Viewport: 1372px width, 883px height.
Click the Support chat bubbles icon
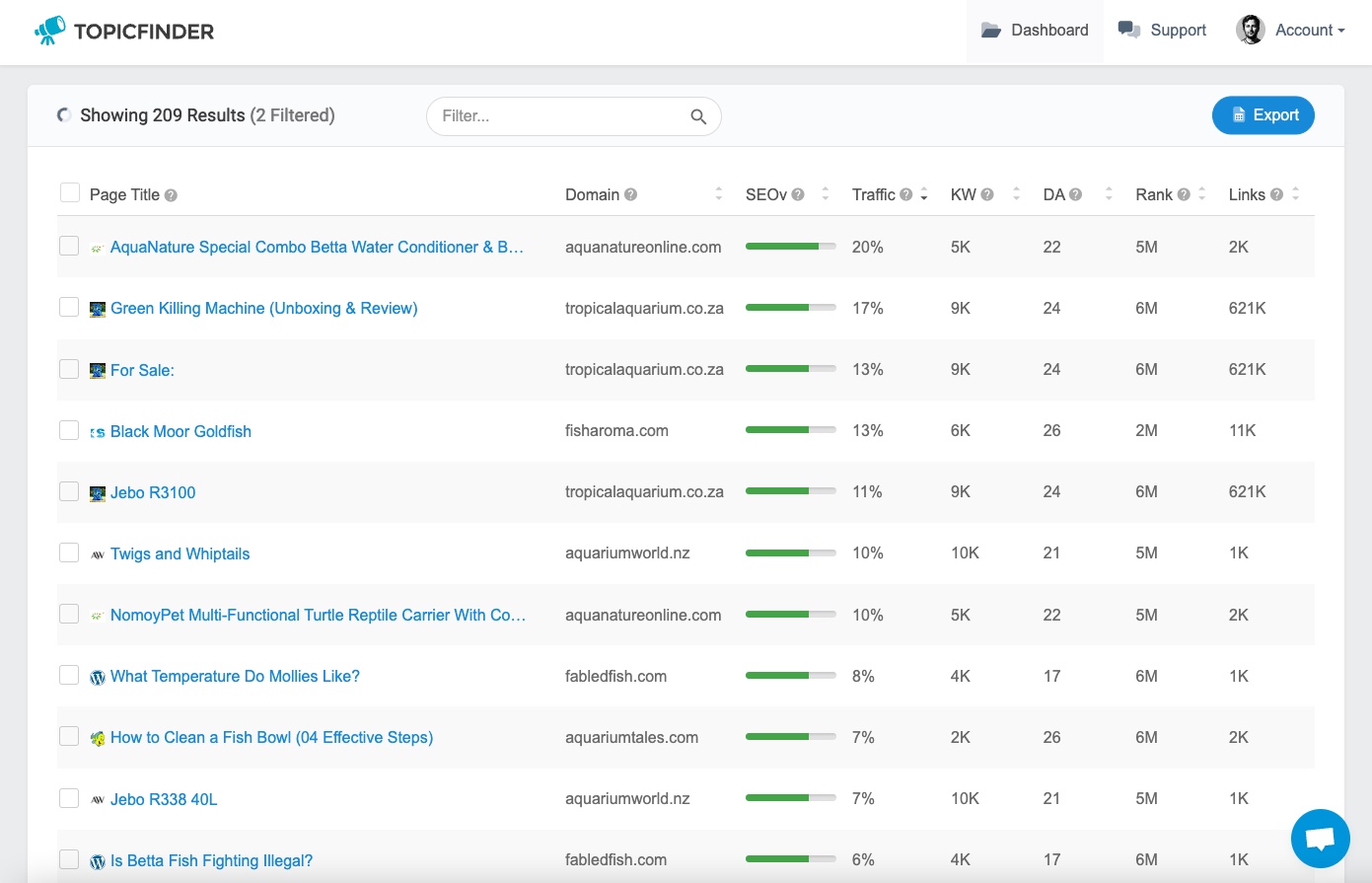[1129, 30]
